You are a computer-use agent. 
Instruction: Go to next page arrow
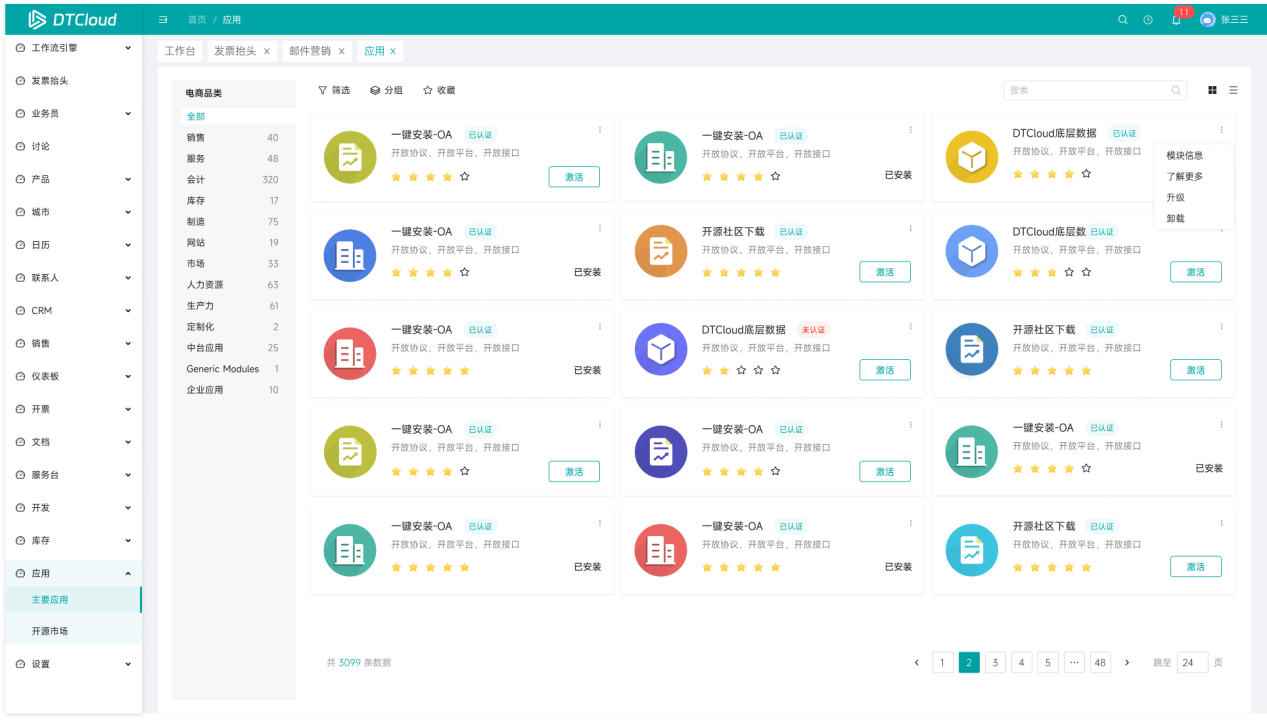click(1127, 662)
